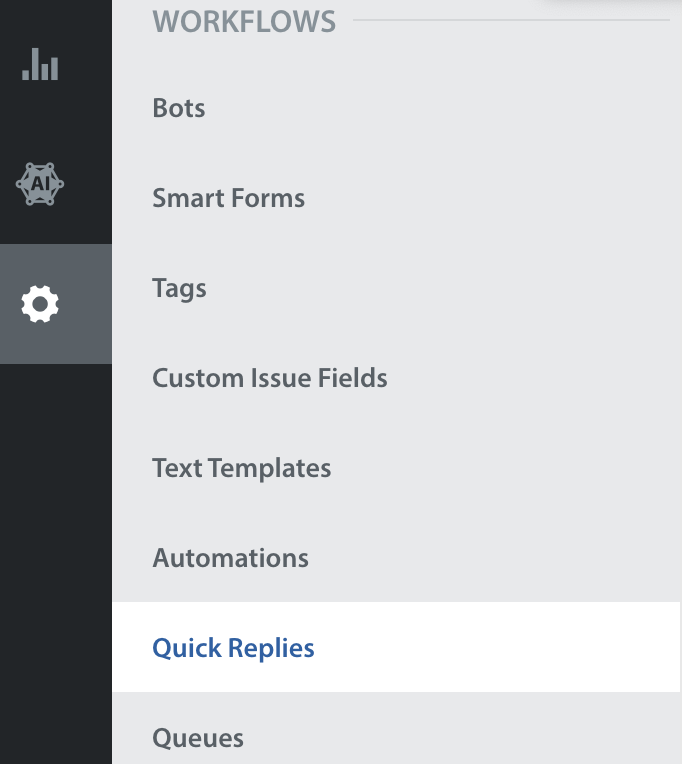Select the Settings gear icon

coord(40,304)
